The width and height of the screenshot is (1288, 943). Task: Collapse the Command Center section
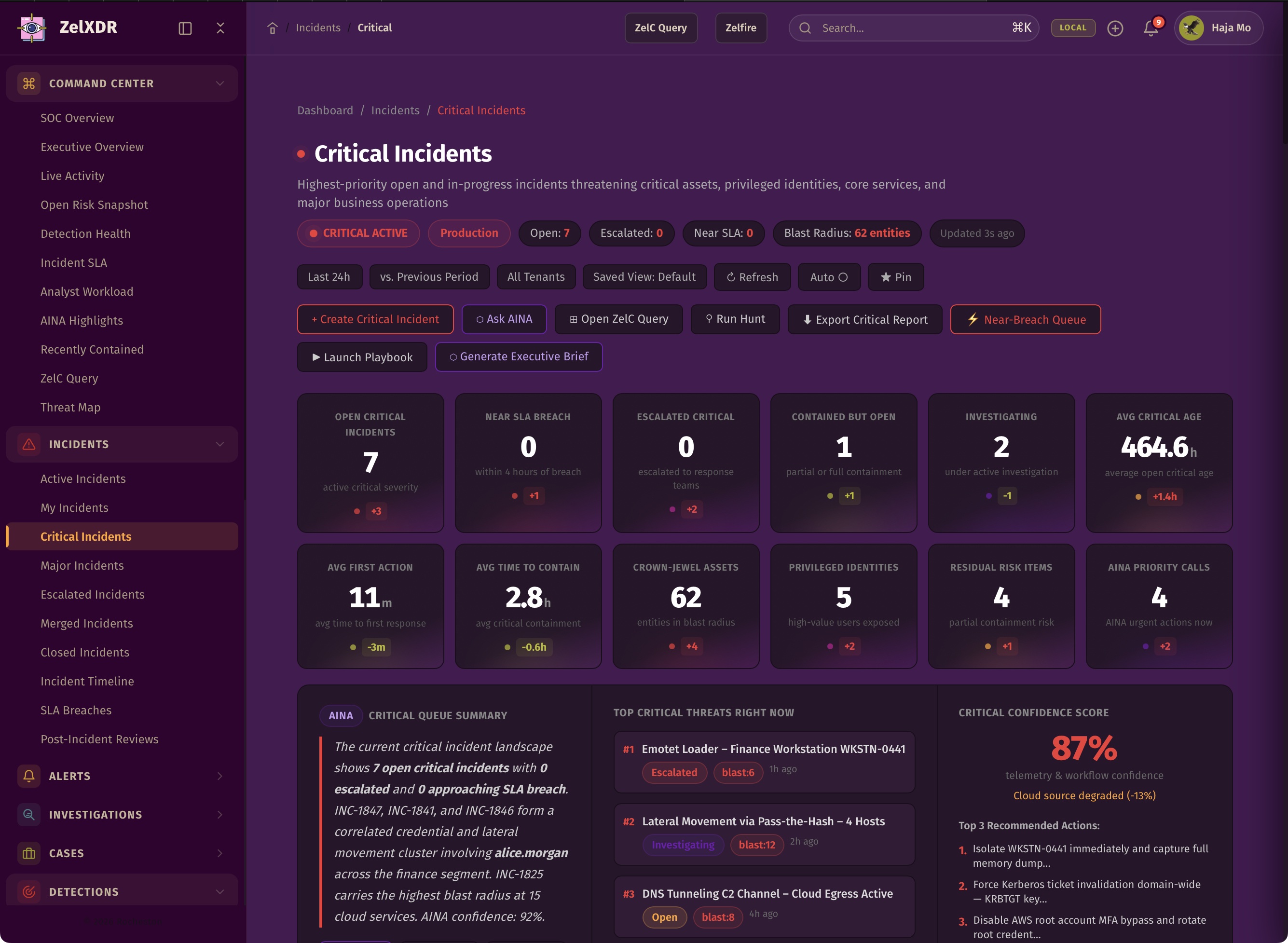pyautogui.click(x=220, y=83)
